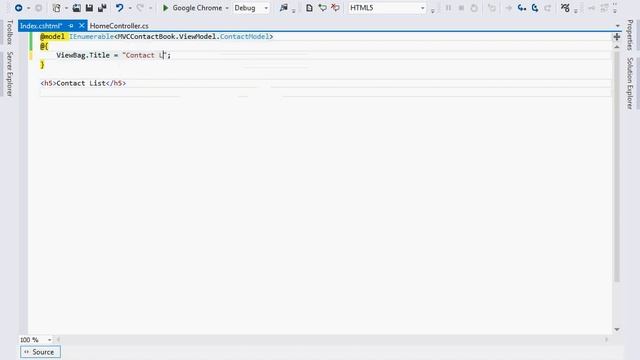Click the New Project toolbar icon

56,8
